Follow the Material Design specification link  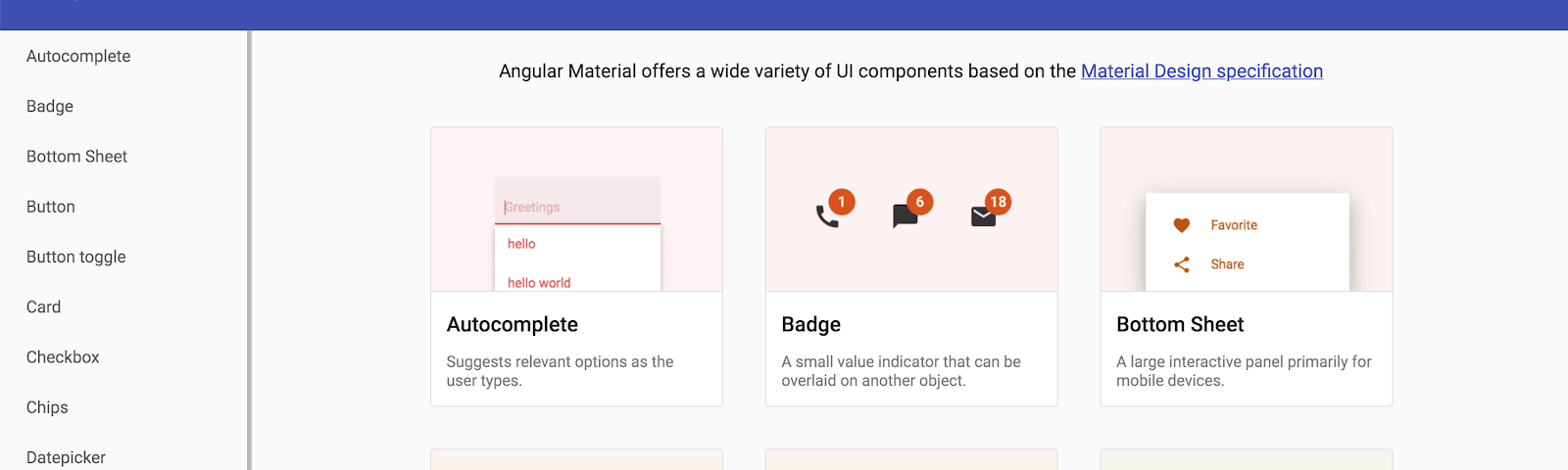(1201, 71)
